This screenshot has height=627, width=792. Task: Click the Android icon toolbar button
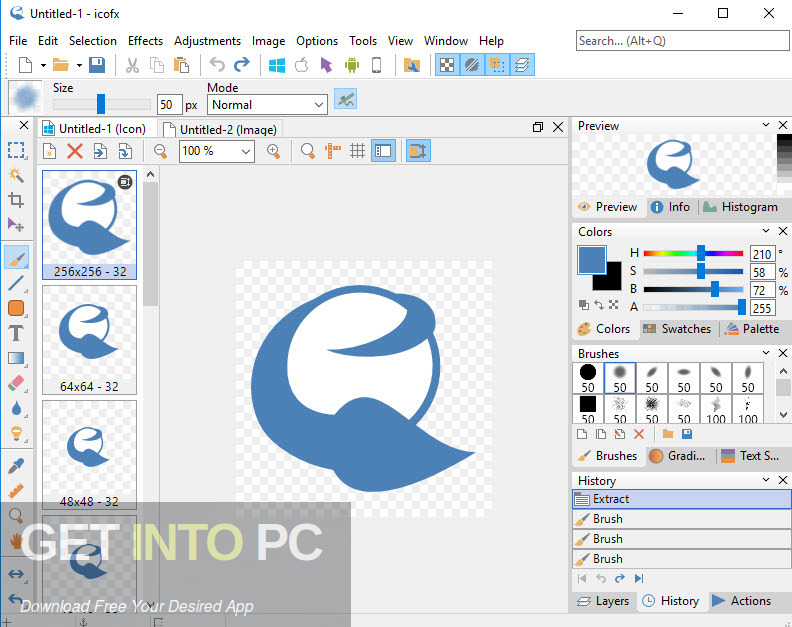click(x=352, y=65)
